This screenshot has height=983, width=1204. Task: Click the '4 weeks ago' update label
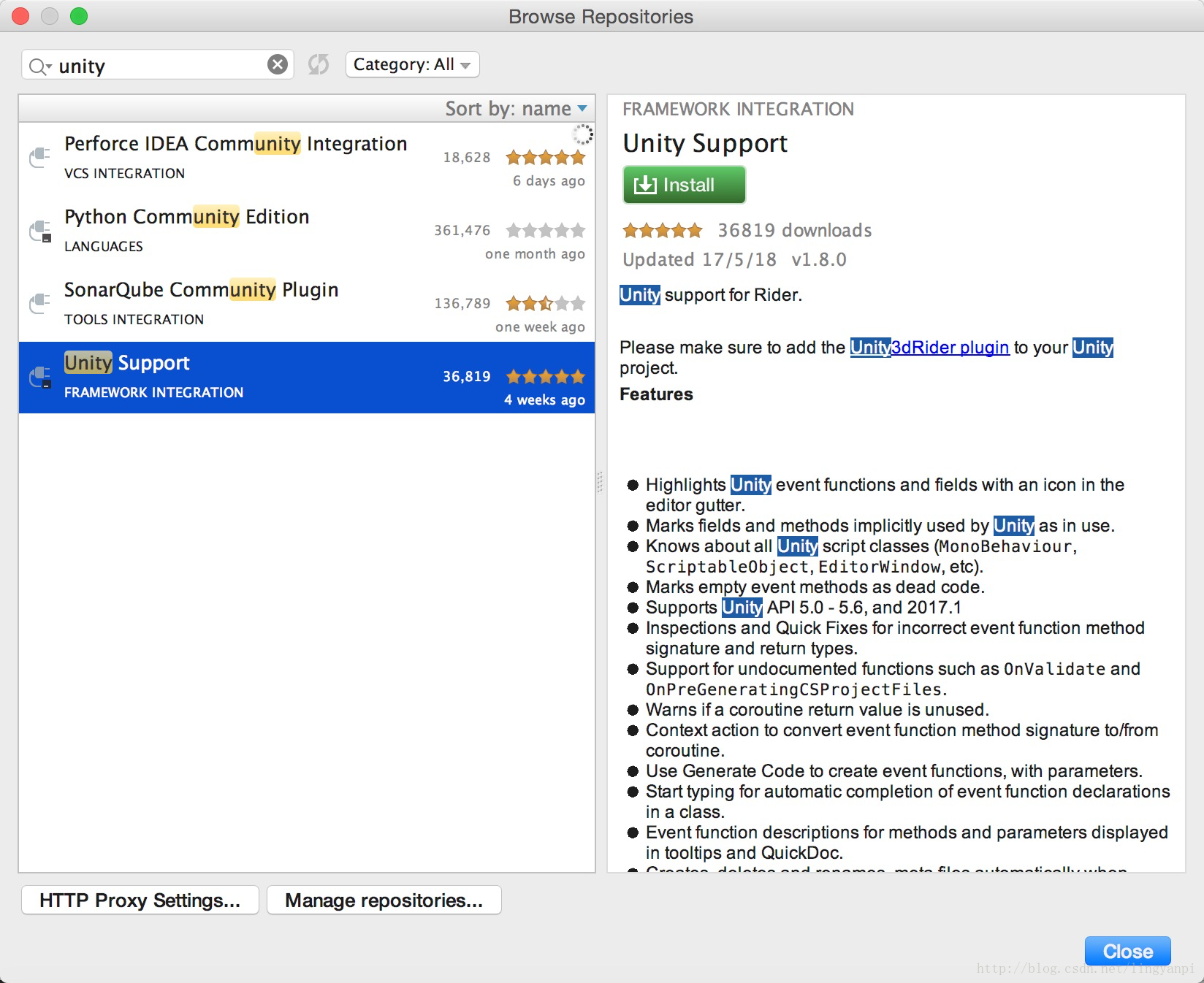click(544, 399)
